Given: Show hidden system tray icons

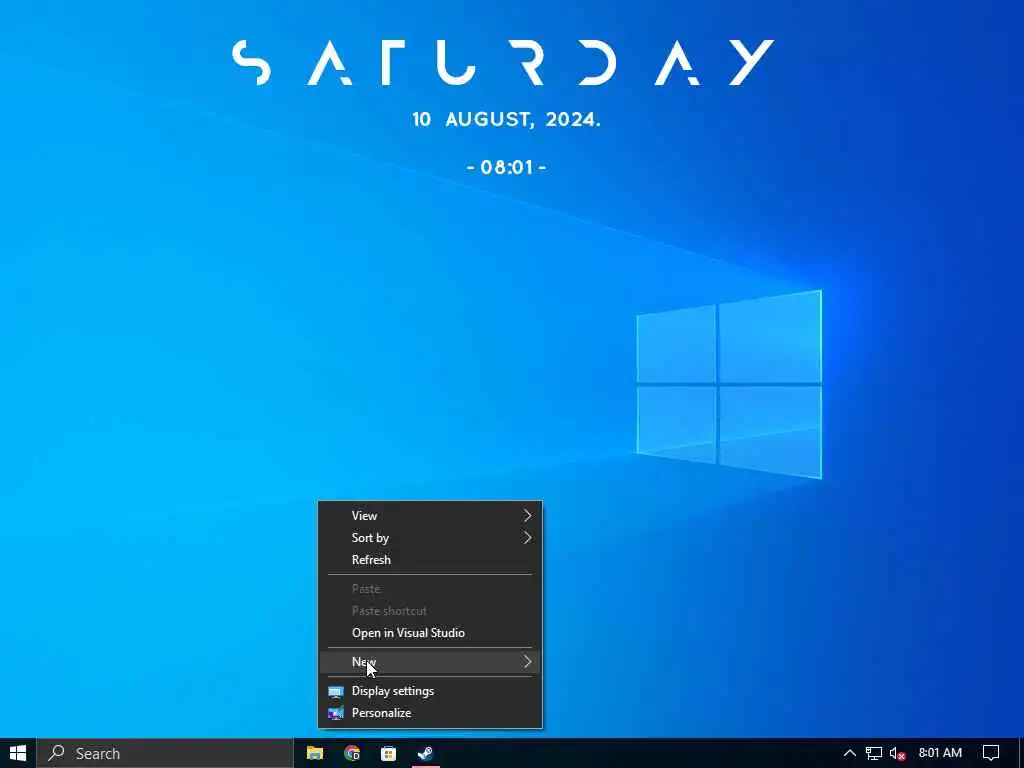Looking at the screenshot, I should click(x=850, y=753).
